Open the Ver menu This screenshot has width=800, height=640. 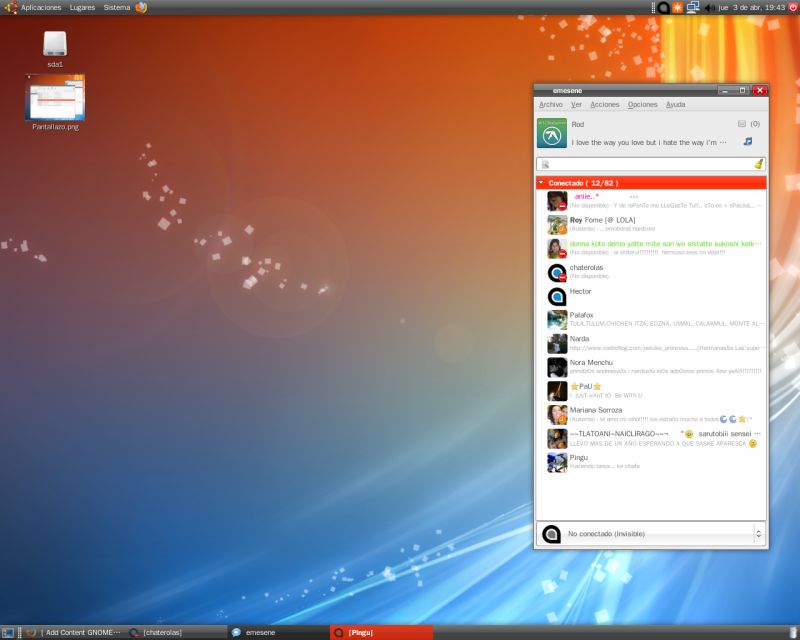click(576, 105)
